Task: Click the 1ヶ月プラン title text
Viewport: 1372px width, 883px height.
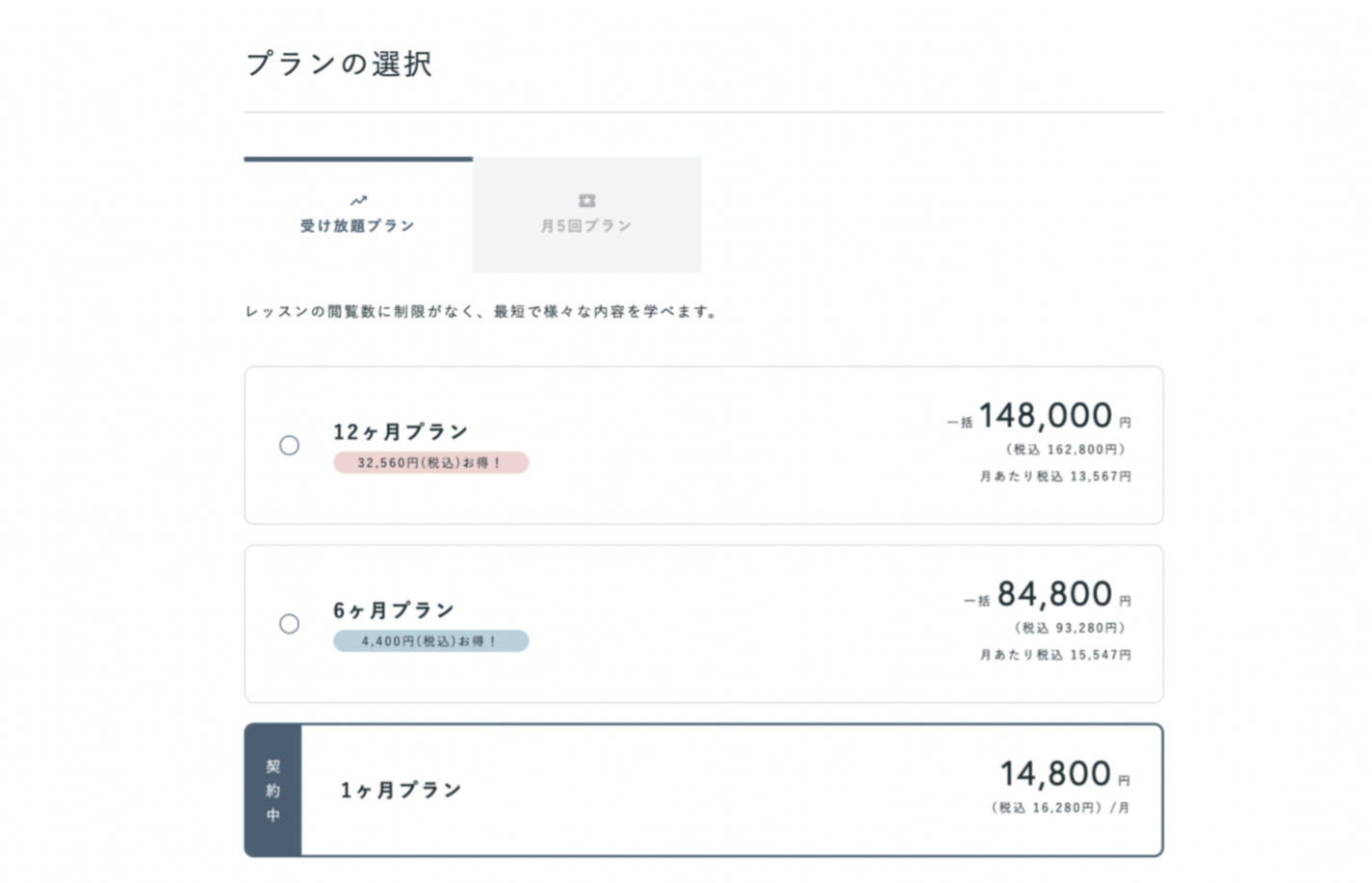Action: [401, 790]
